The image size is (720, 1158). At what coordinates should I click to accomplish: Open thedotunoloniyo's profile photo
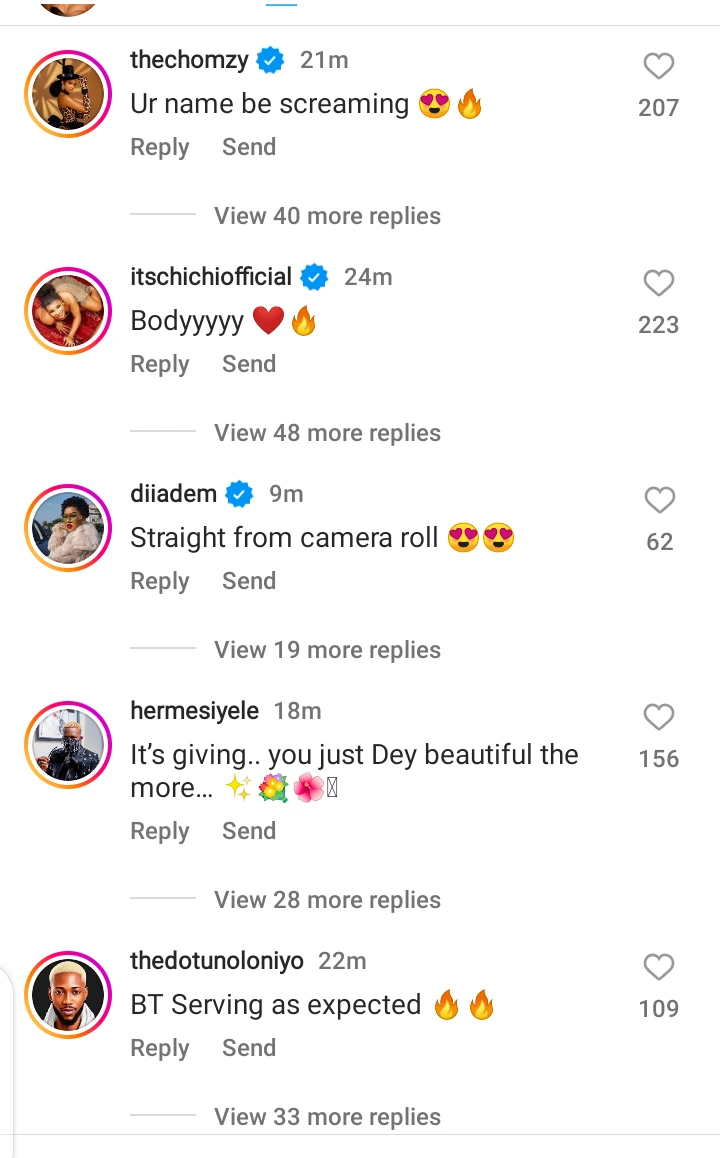[x=66, y=994]
